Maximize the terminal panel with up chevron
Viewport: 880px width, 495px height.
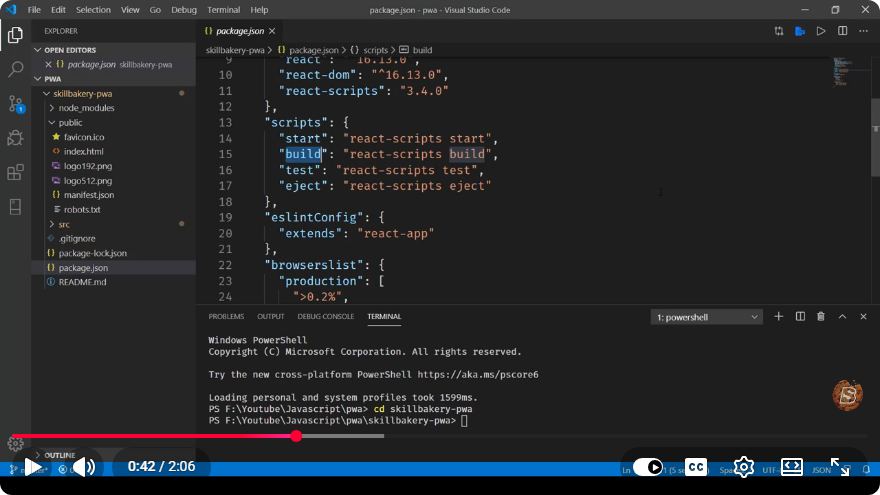(x=842, y=317)
